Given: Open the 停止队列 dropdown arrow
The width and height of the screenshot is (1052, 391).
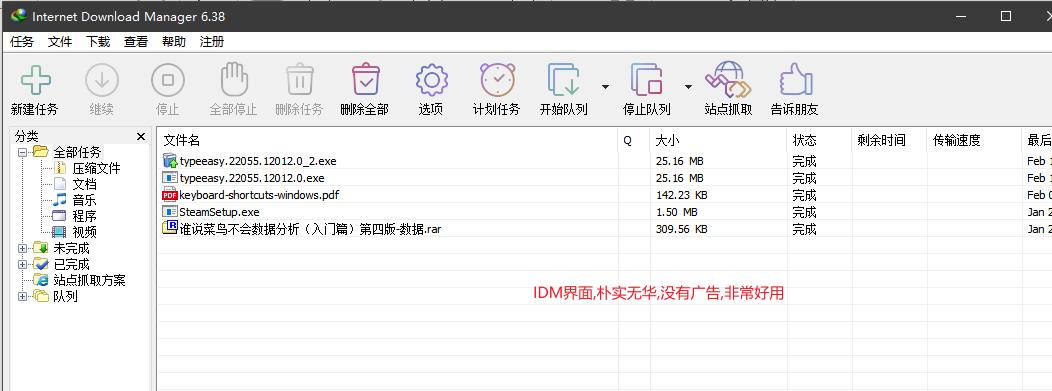Looking at the screenshot, I should pos(688,87).
